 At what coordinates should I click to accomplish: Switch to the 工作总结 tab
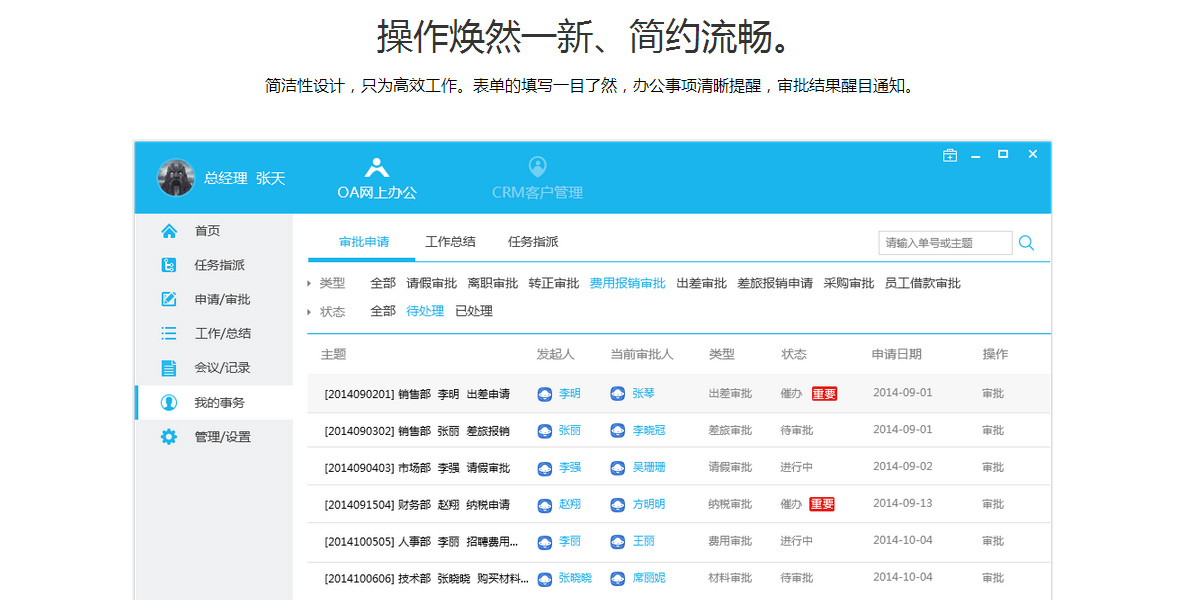click(x=450, y=242)
